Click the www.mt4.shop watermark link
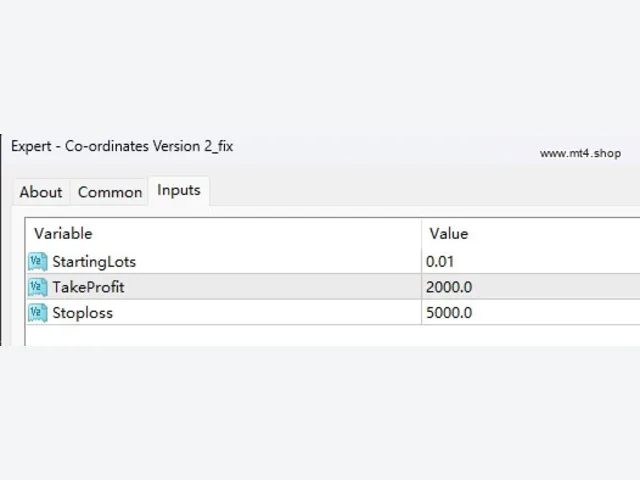This screenshot has height=480, width=640. pyautogui.click(x=580, y=153)
